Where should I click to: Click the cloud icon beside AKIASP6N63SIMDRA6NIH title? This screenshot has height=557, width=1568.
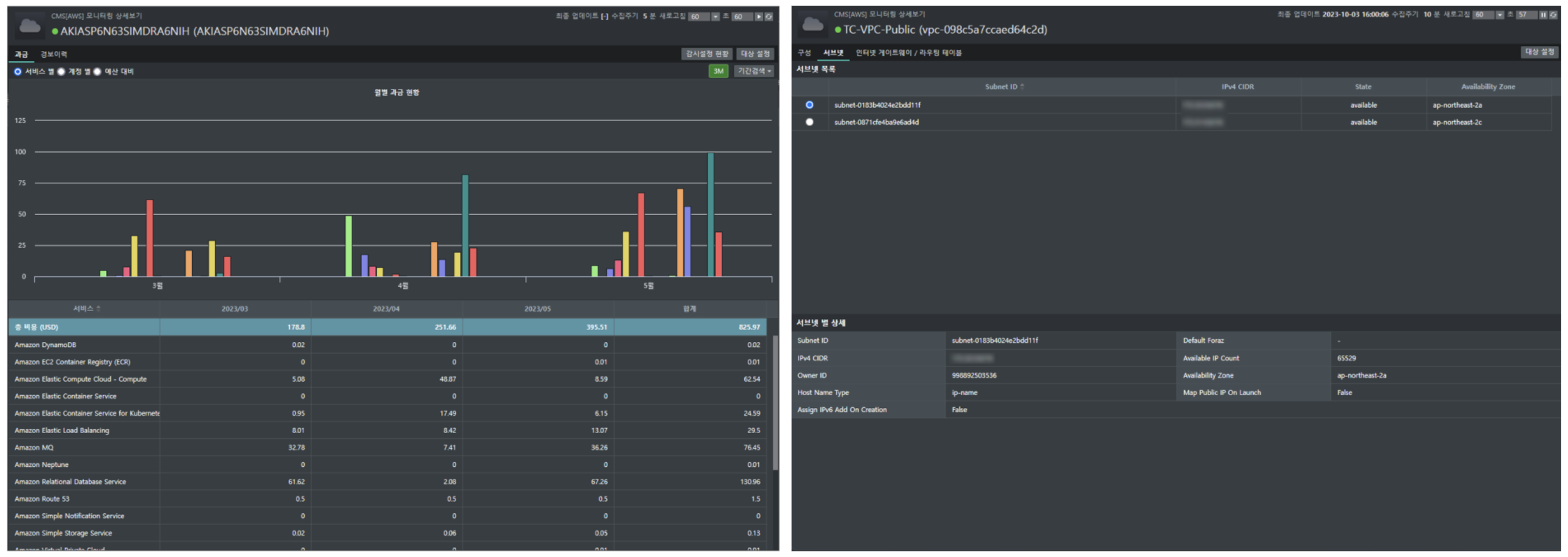(x=29, y=26)
